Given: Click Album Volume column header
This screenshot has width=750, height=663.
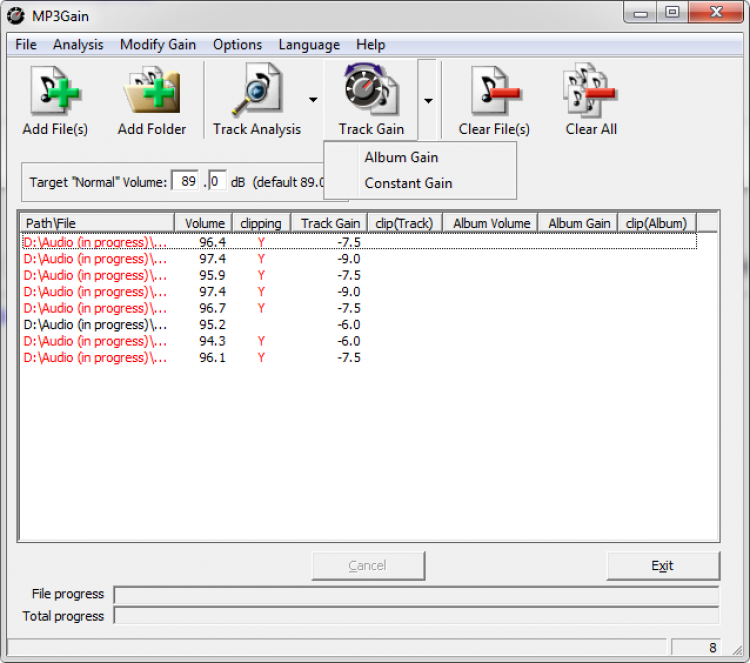Looking at the screenshot, I should pos(491,223).
